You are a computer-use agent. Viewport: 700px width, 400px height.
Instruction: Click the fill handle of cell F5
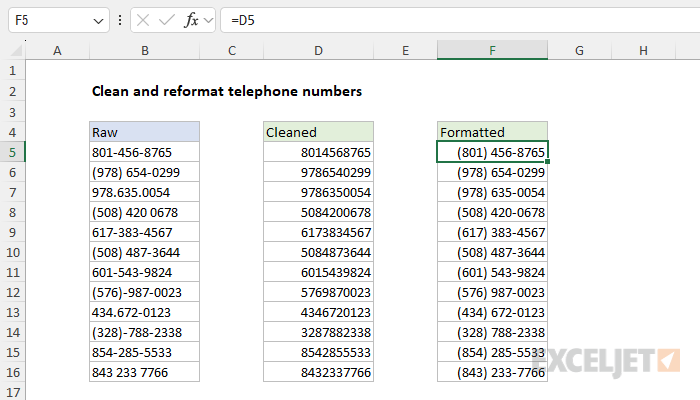[547, 162]
